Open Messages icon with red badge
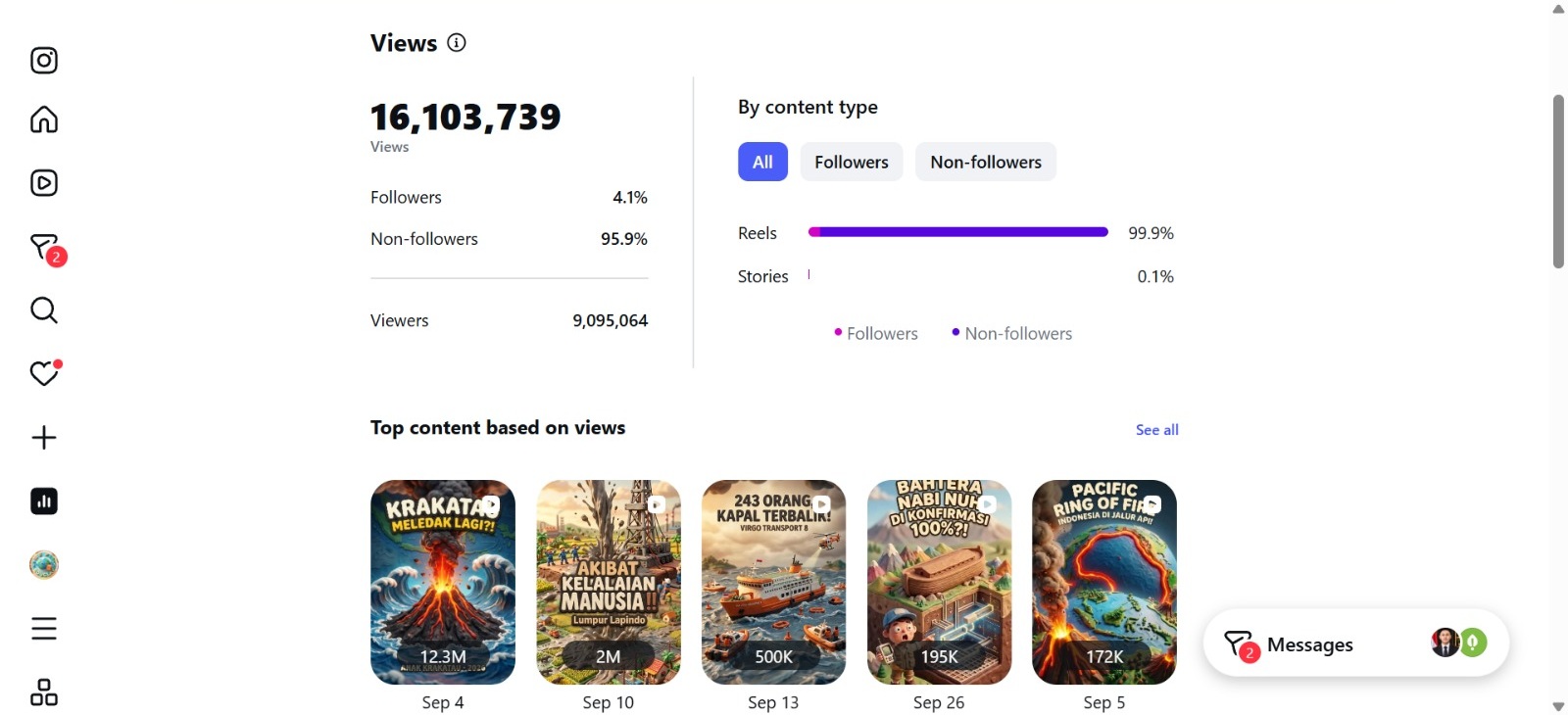The width and height of the screenshot is (1568, 715). click(46, 249)
